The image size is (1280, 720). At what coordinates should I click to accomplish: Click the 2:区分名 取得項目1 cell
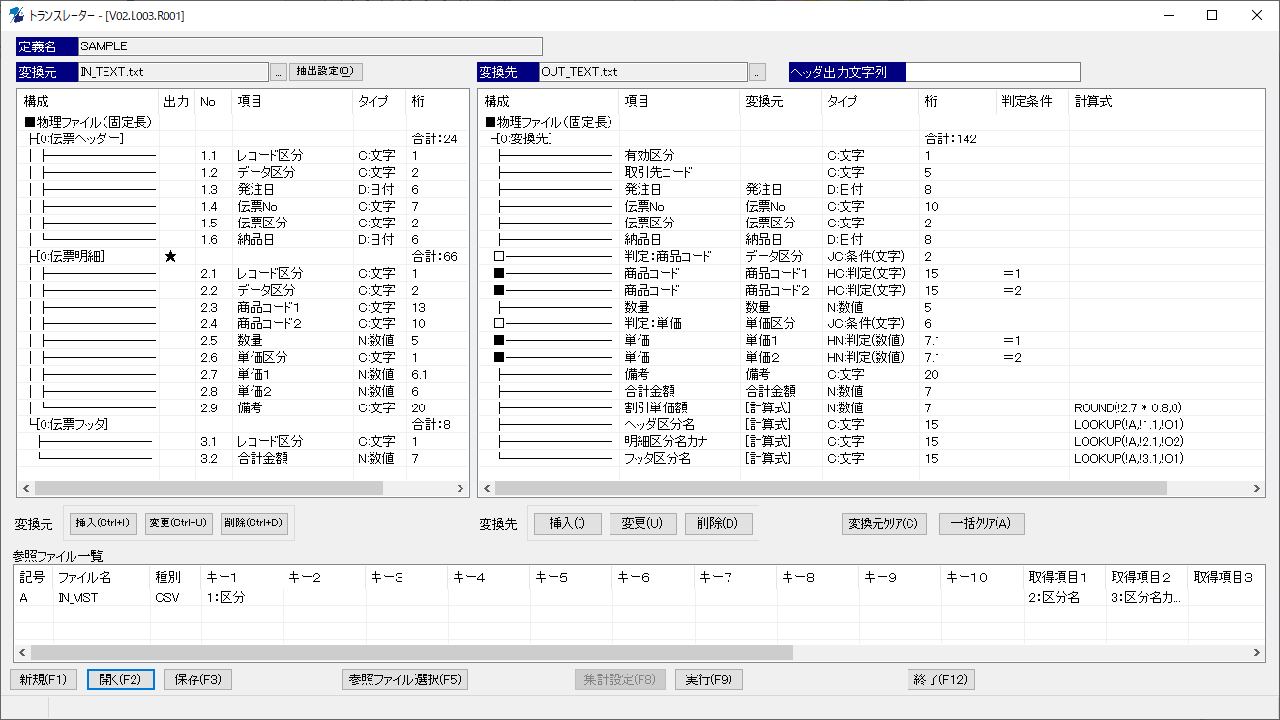(1054, 598)
